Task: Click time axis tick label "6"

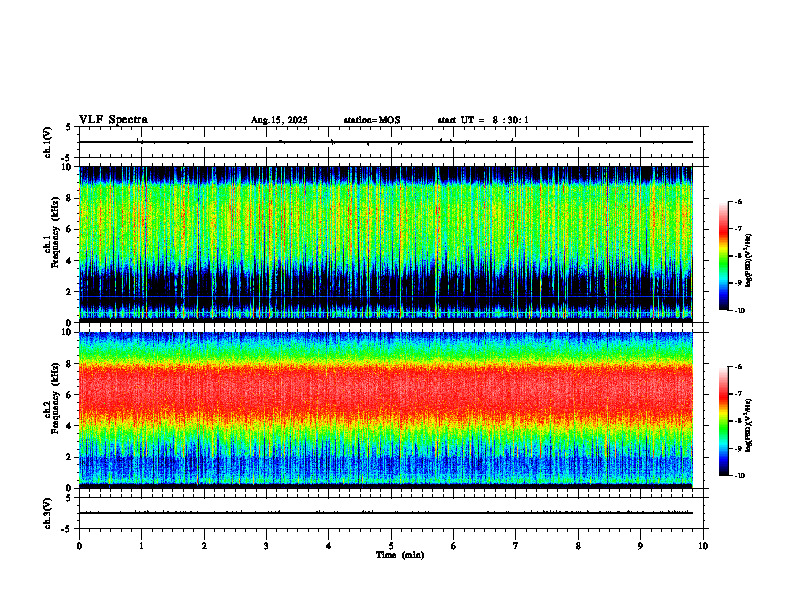Action: [454, 546]
